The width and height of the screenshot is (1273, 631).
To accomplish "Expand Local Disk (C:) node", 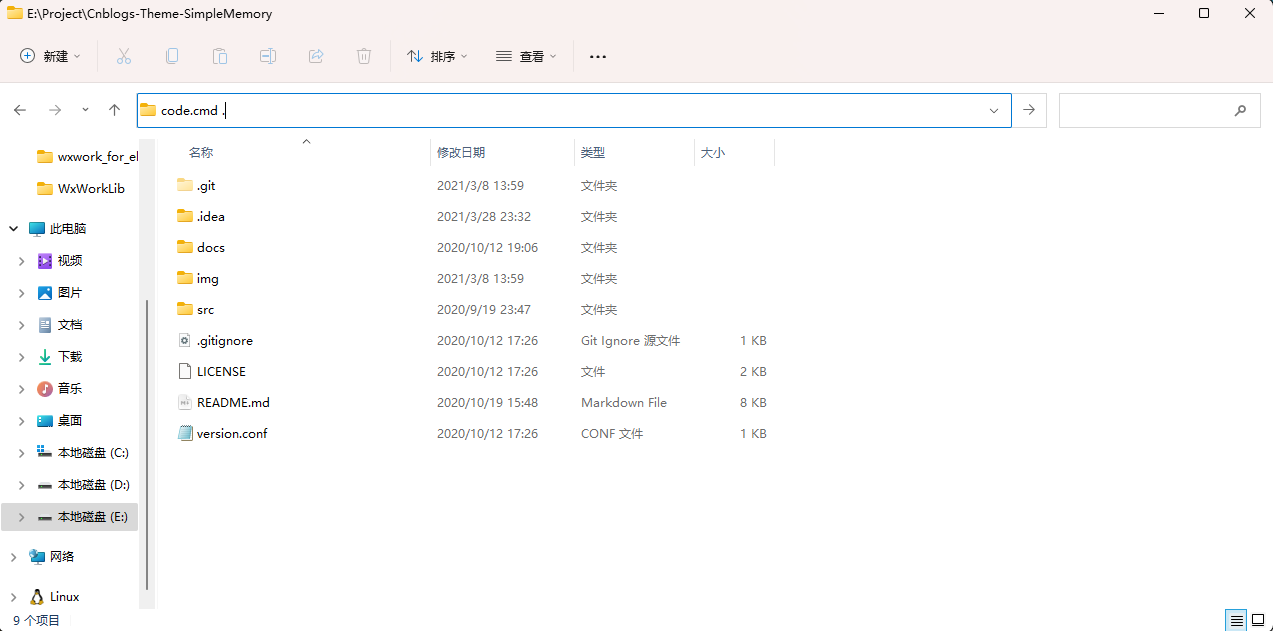I will [x=22, y=453].
